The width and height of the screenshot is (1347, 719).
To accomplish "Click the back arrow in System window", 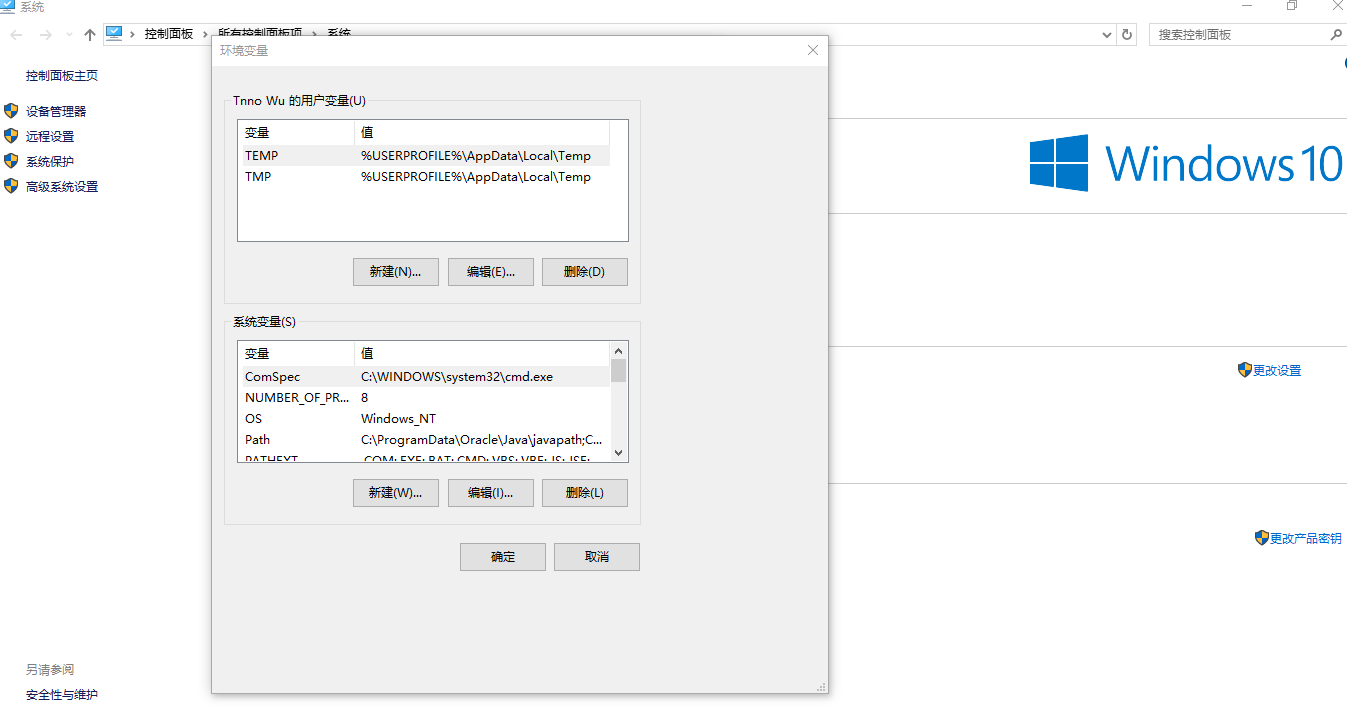I will [x=17, y=35].
